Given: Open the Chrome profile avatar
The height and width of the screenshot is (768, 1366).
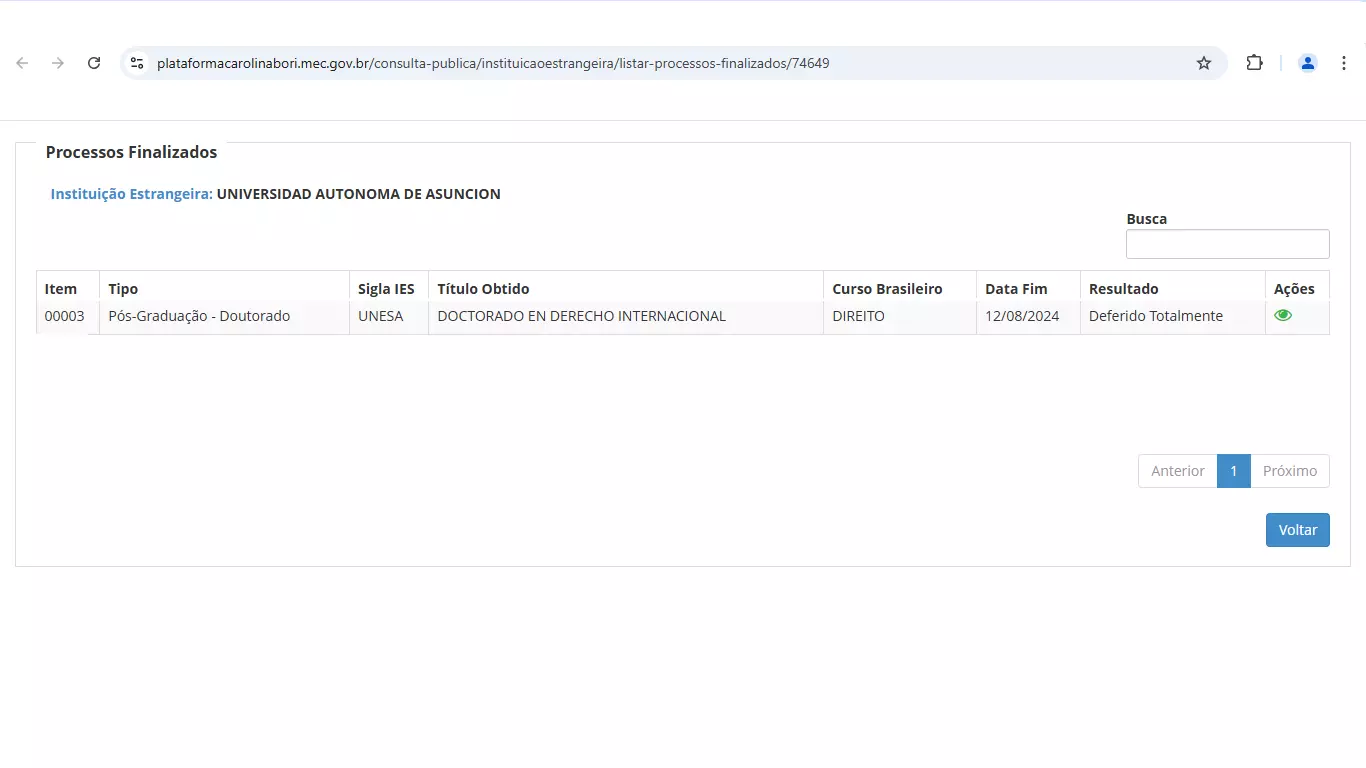Looking at the screenshot, I should [x=1307, y=63].
